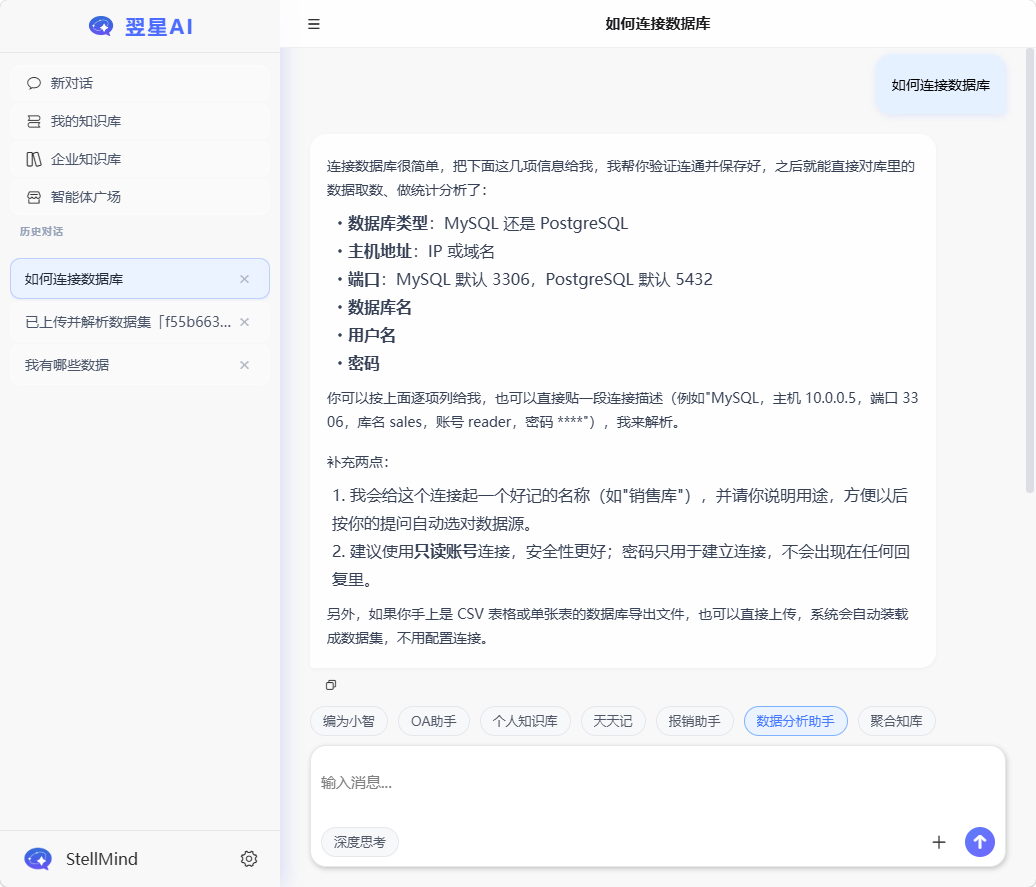This screenshot has width=1036, height=887.
Task: Click the 数据库类型 bullet line
Action: click(488, 223)
